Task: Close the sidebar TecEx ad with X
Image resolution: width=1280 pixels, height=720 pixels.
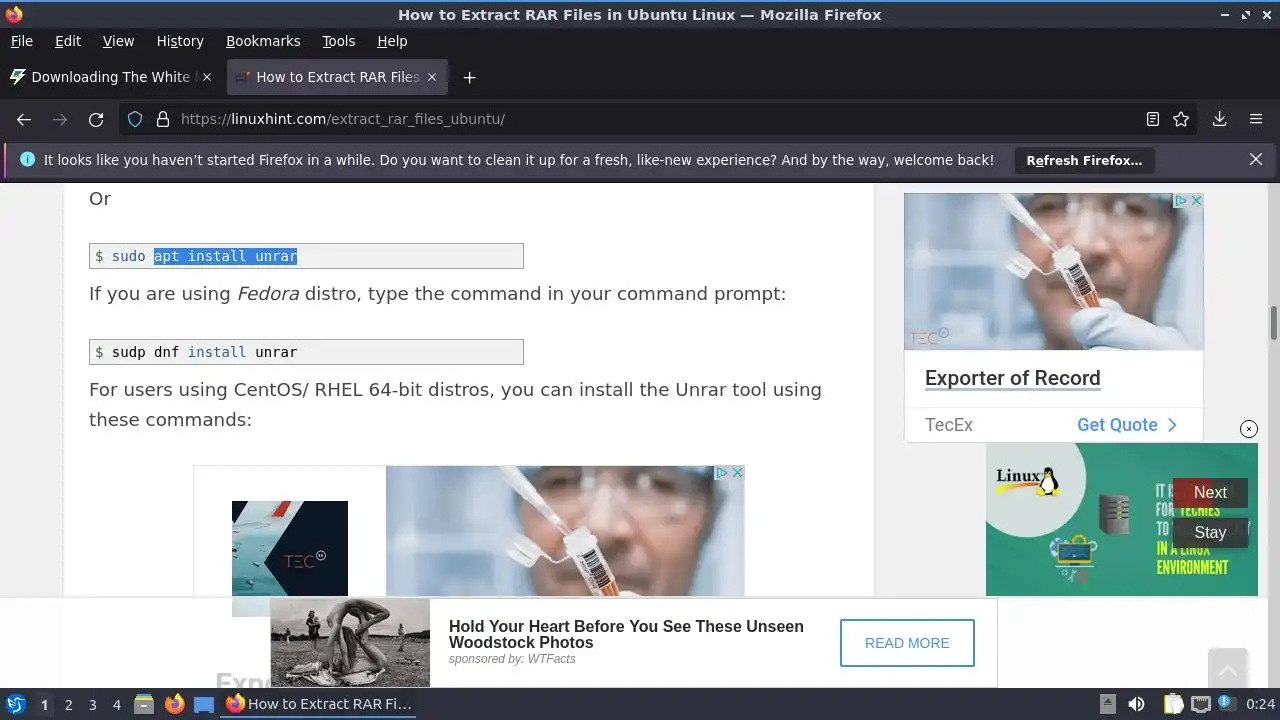Action: (x=1196, y=201)
